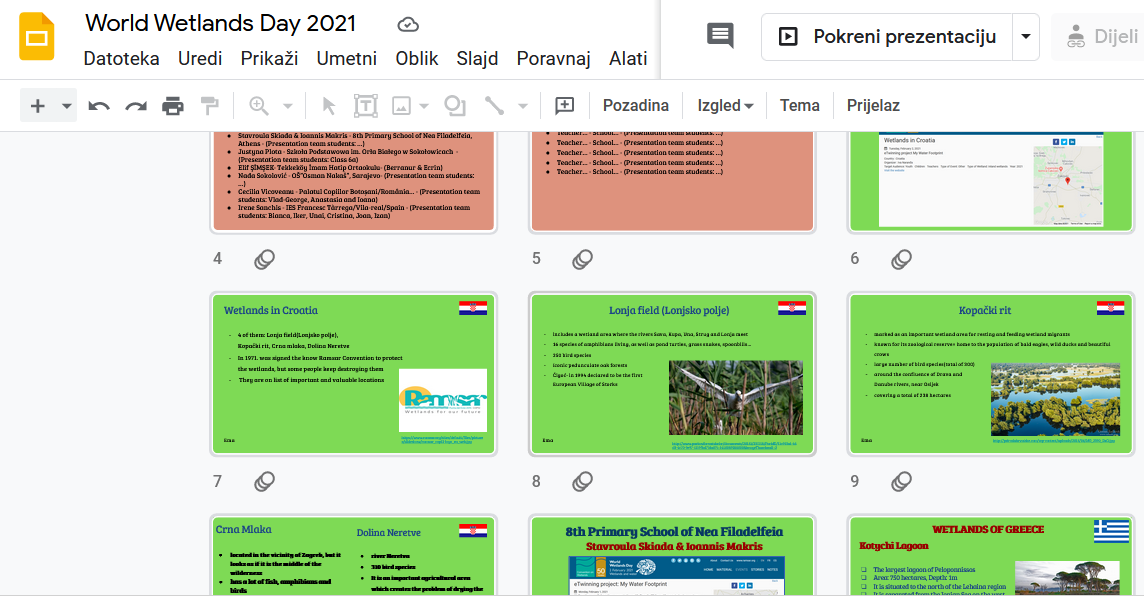Open the Umetni menu
Viewport: 1144px width, 596px height.
(x=347, y=58)
